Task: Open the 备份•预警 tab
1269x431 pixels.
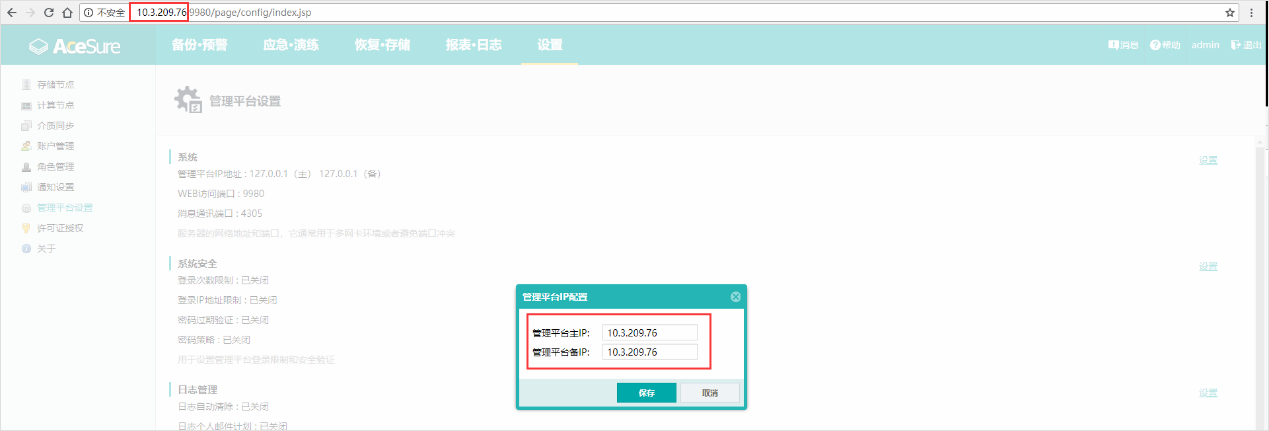Action: pyautogui.click(x=199, y=45)
